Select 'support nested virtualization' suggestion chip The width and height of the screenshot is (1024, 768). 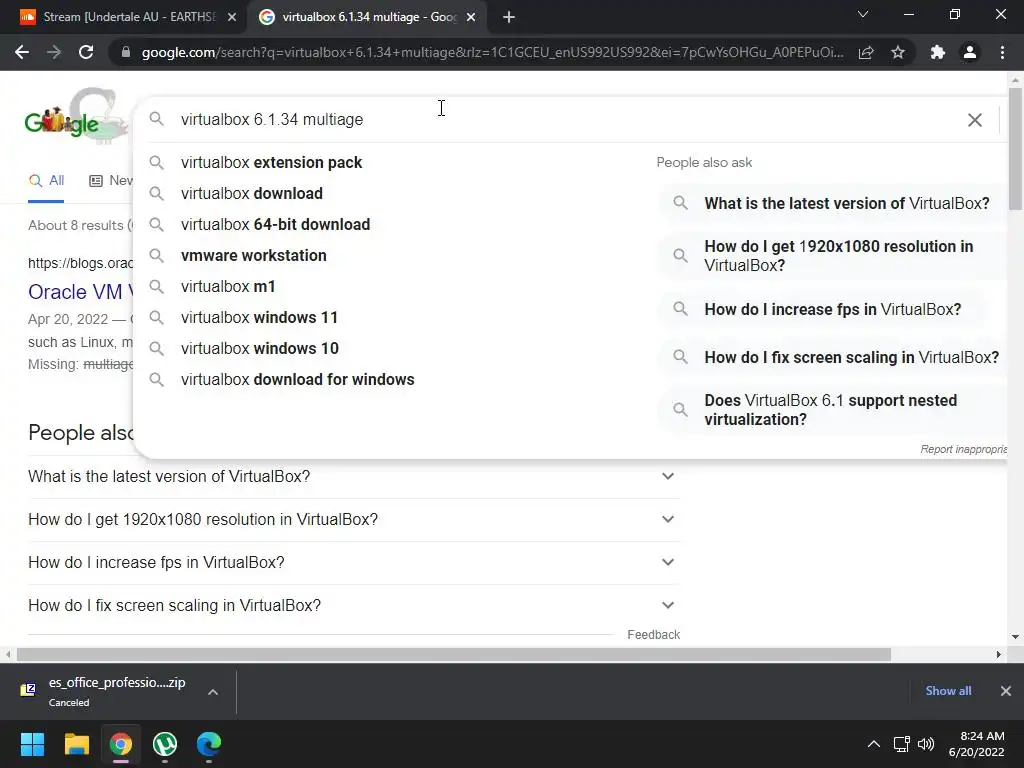pyautogui.click(x=832, y=409)
